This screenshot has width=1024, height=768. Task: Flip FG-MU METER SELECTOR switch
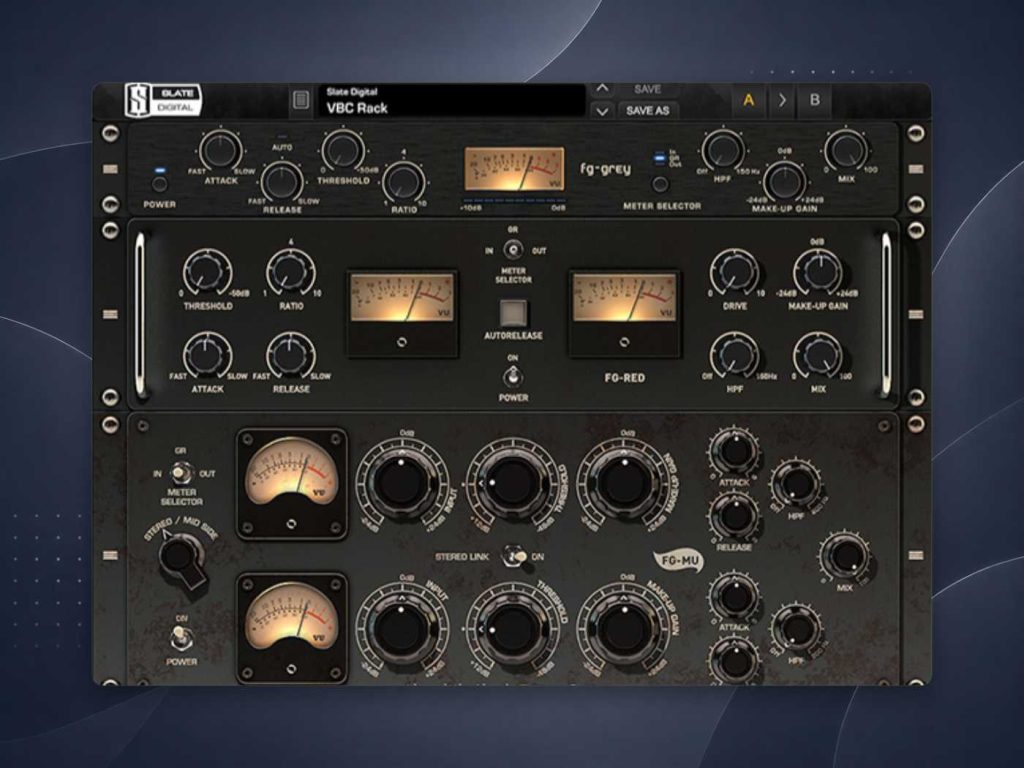point(181,472)
